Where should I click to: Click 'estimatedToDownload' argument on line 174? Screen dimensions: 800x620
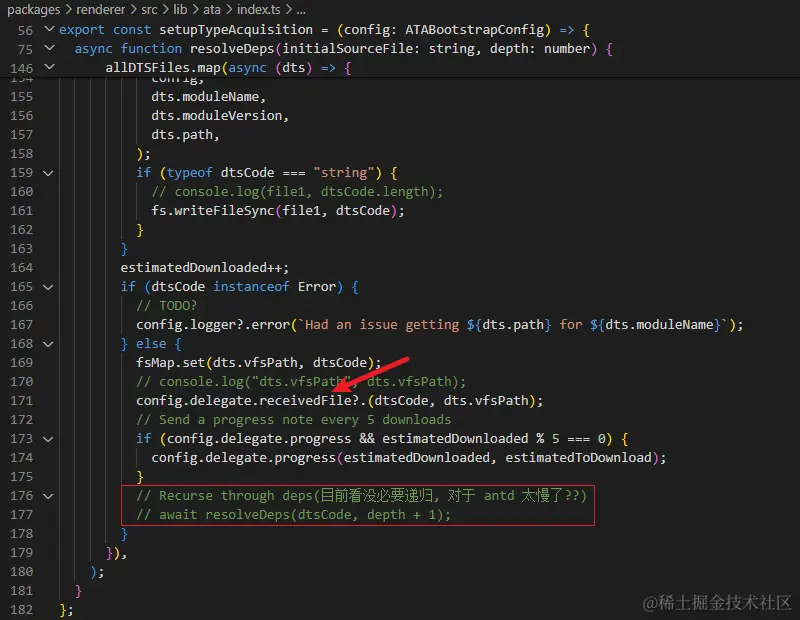pos(578,457)
